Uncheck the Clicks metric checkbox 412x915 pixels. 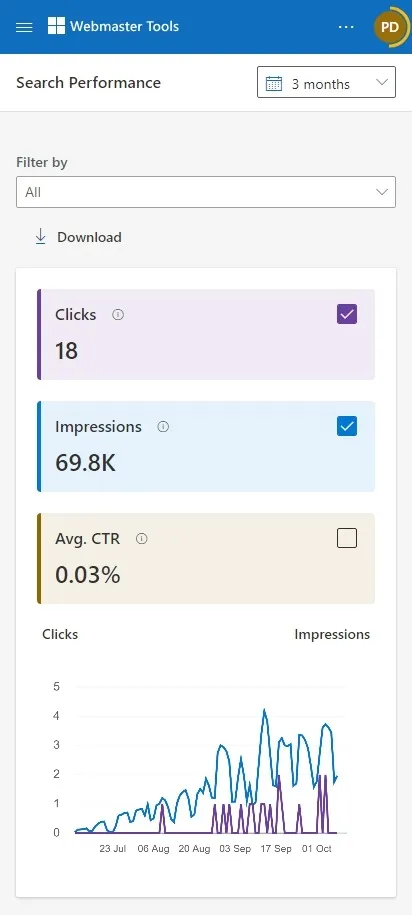point(347,315)
